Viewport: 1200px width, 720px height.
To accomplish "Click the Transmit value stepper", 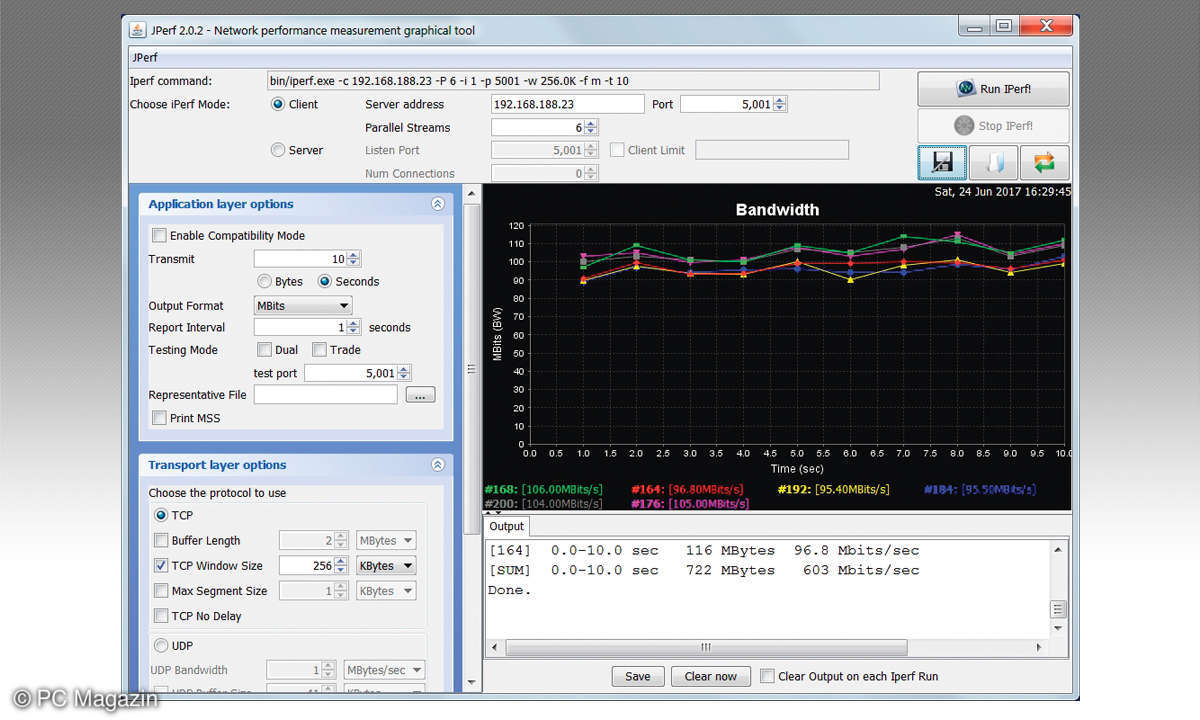I will tap(354, 259).
